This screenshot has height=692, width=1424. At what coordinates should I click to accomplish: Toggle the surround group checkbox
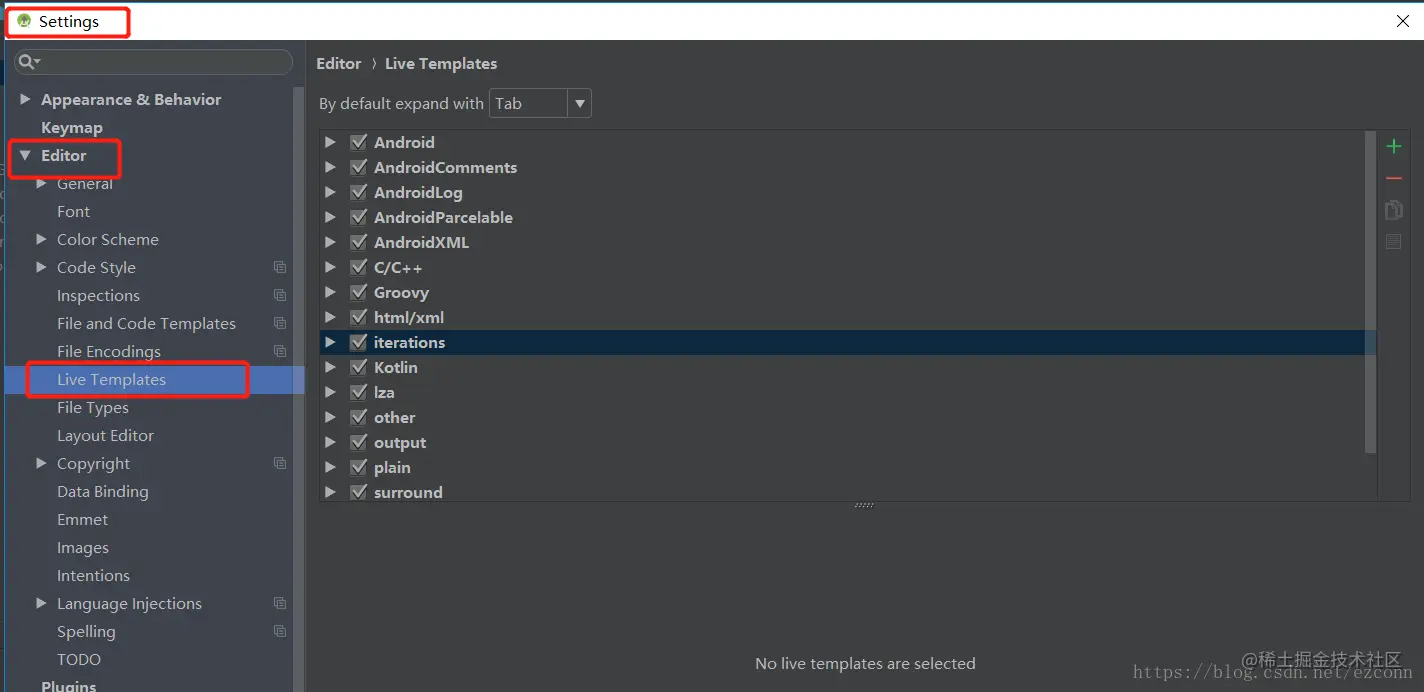[359, 492]
